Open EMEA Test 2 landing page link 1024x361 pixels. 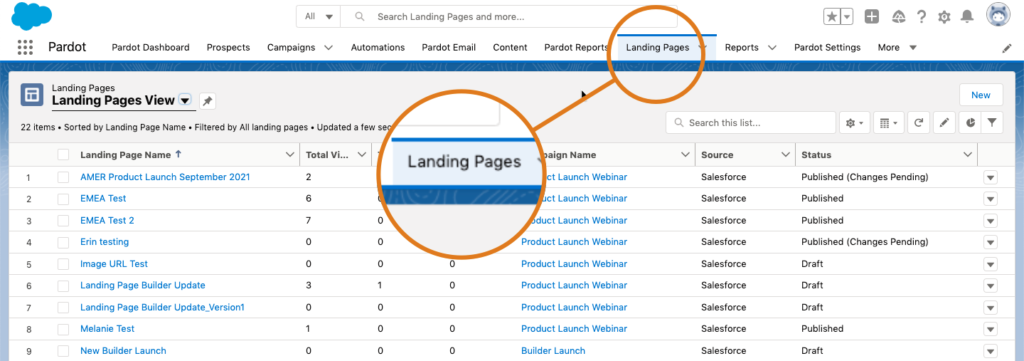click(x=107, y=221)
